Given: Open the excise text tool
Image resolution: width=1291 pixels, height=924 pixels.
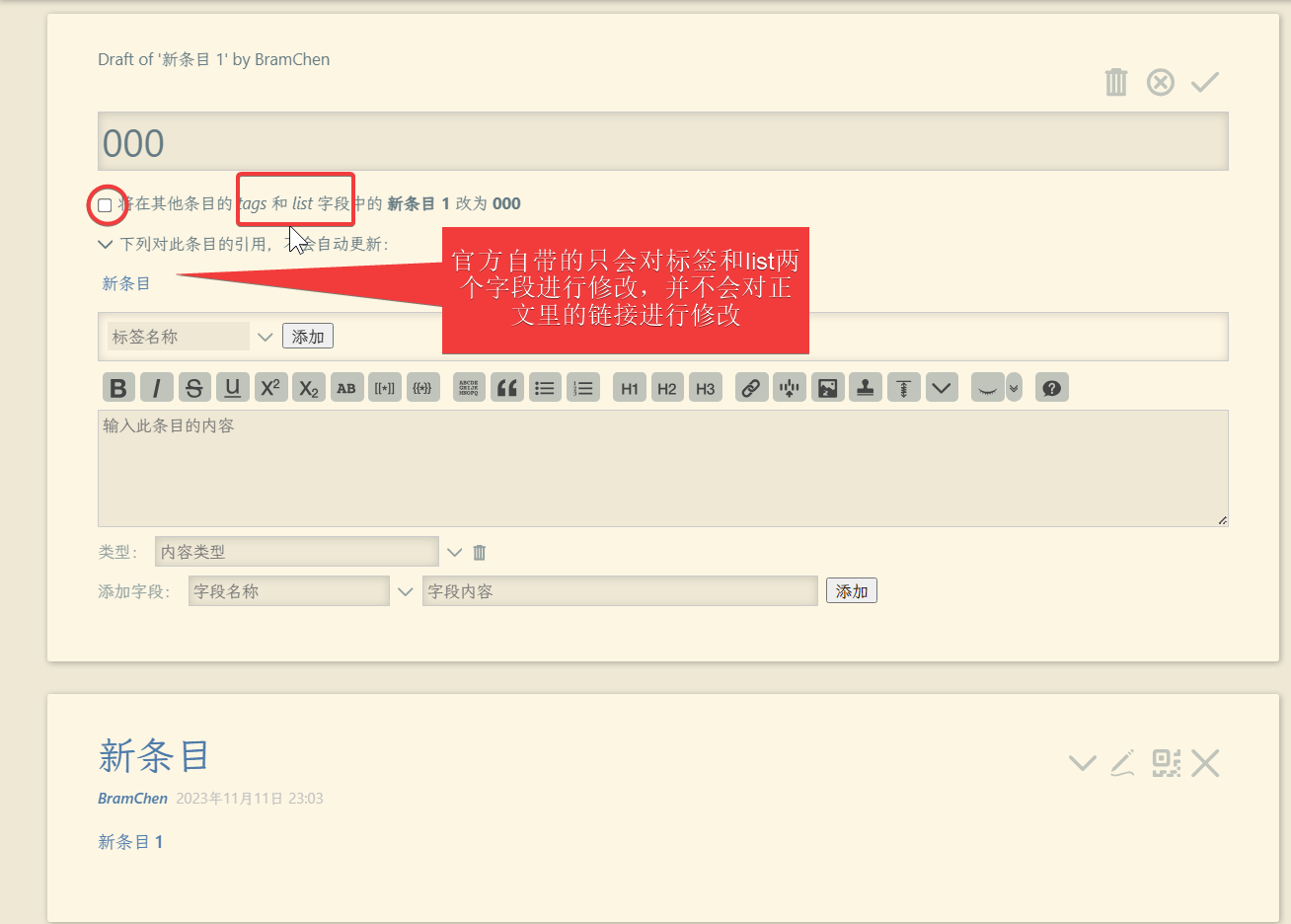Looking at the screenshot, I should 790,388.
